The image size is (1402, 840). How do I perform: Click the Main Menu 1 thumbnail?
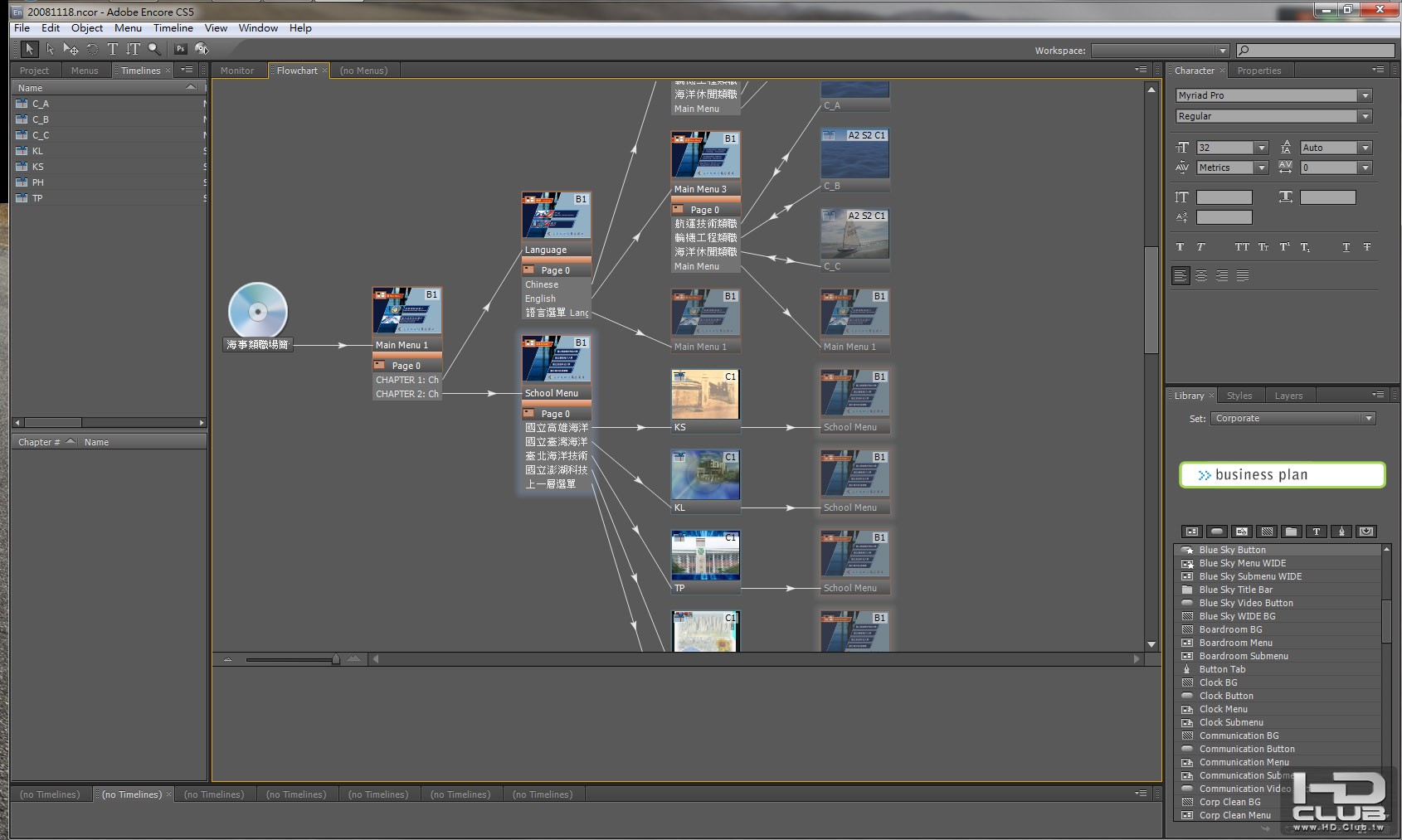pyautogui.click(x=406, y=312)
